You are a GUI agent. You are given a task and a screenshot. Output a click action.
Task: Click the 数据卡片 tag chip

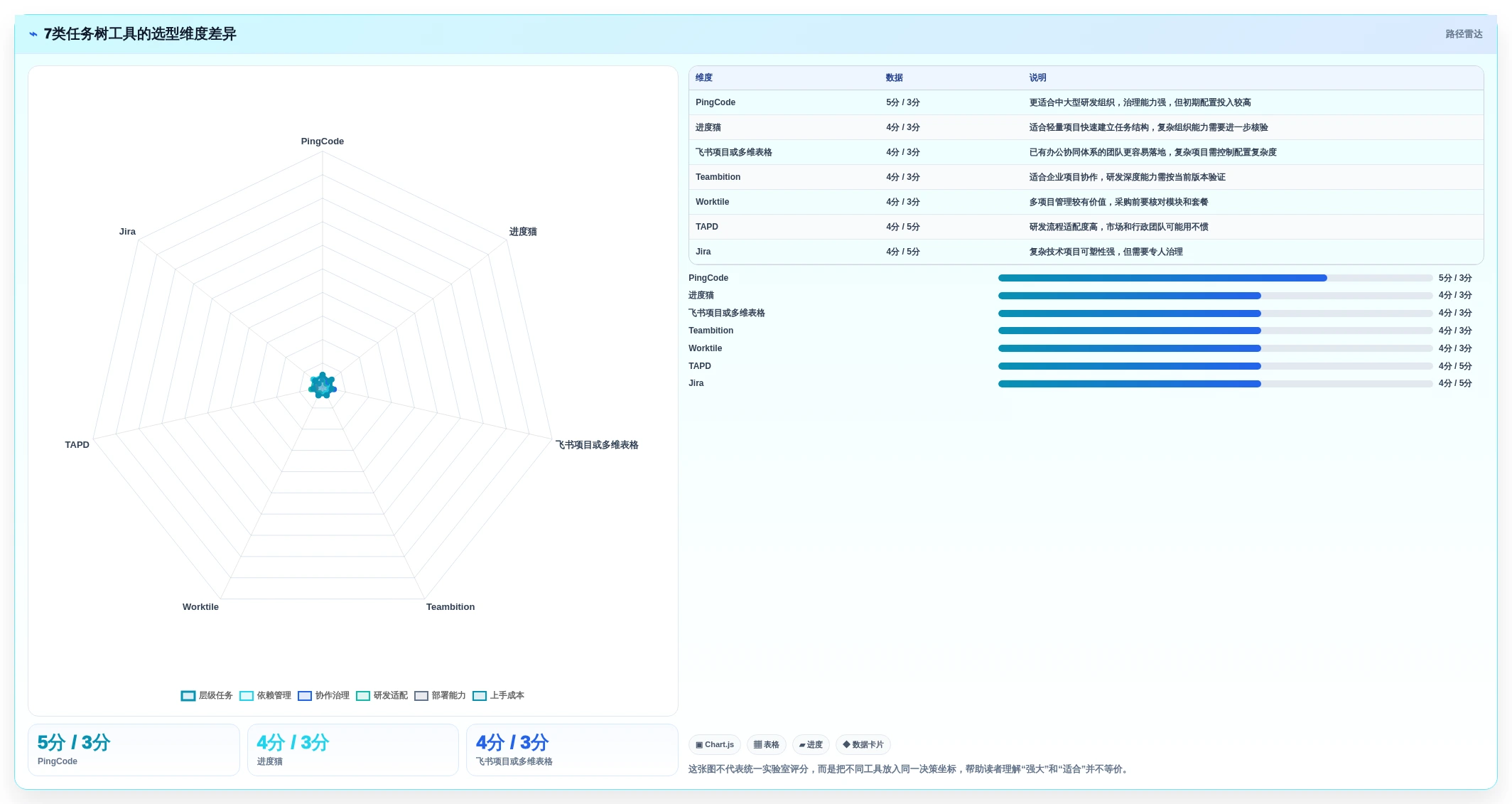pos(863,745)
